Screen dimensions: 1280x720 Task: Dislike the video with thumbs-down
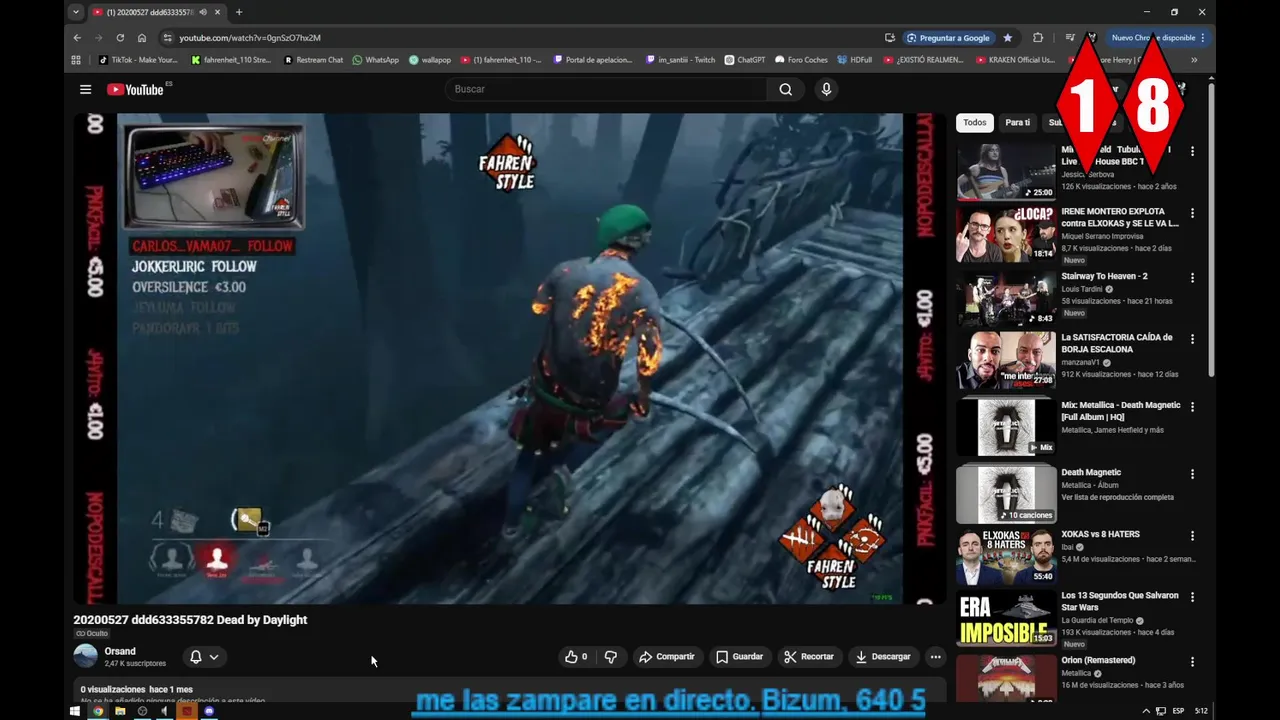coord(610,657)
